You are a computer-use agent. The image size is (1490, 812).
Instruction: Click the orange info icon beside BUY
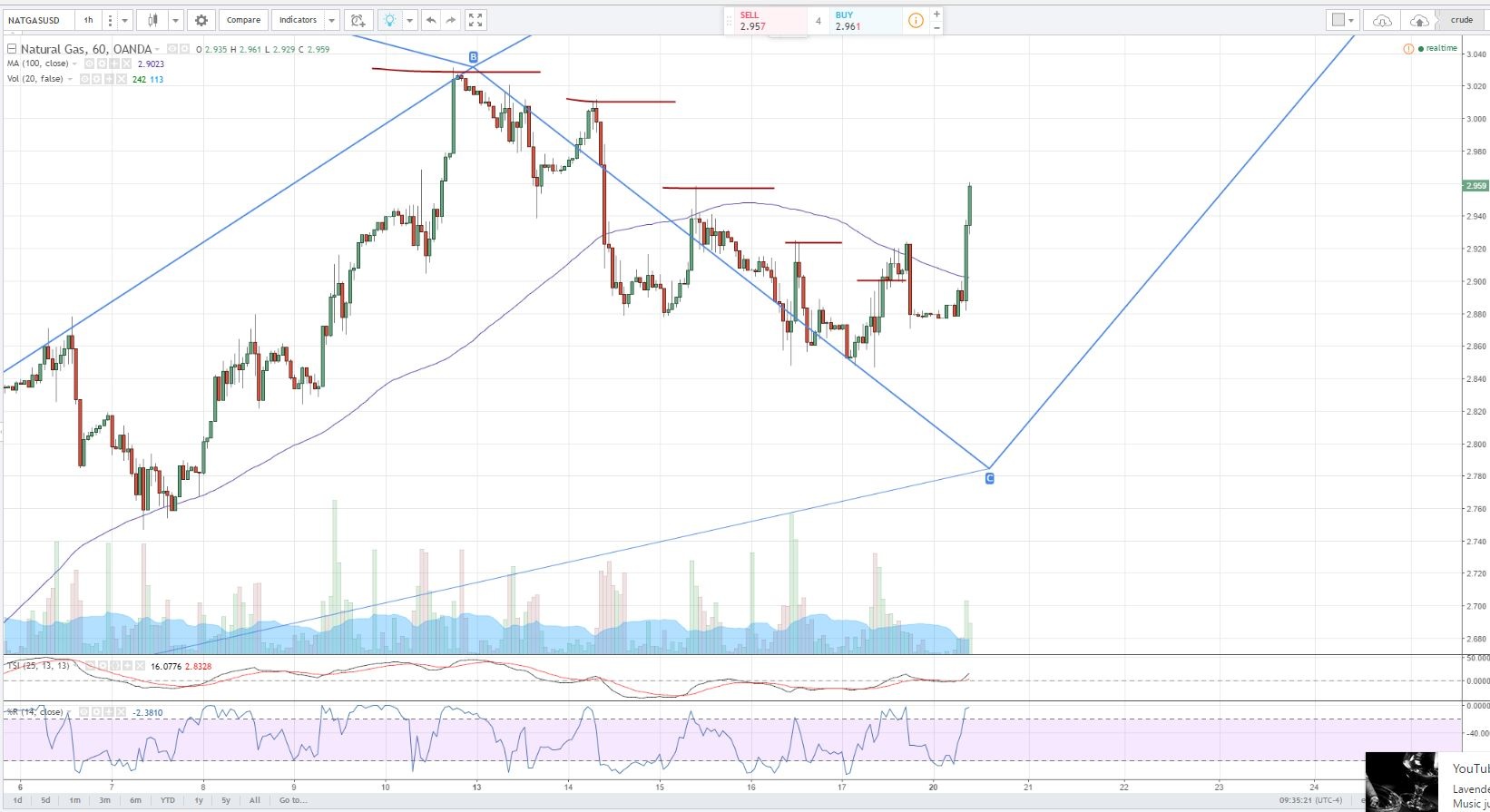pyautogui.click(x=916, y=20)
